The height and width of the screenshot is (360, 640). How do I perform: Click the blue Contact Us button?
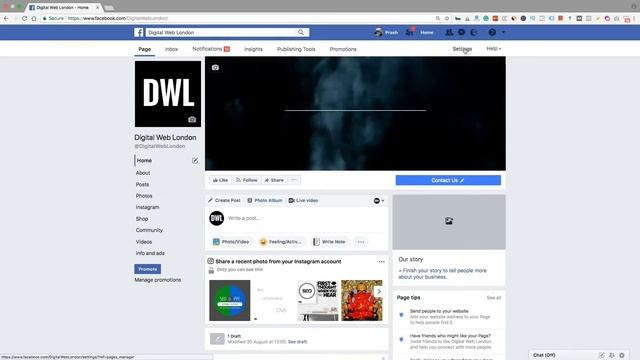coord(448,180)
